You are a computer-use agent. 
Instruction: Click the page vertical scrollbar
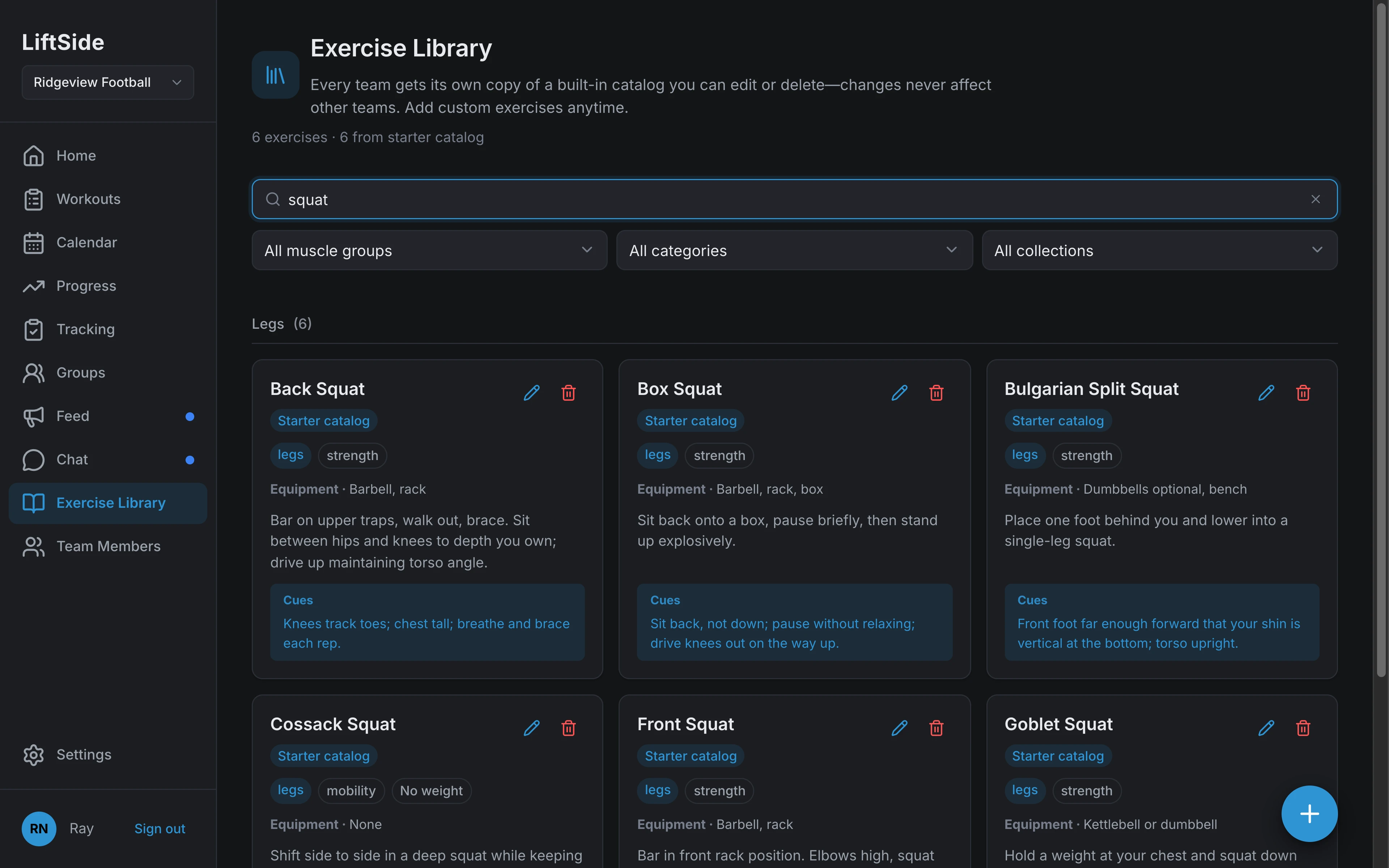click(x=1381, y=340)
